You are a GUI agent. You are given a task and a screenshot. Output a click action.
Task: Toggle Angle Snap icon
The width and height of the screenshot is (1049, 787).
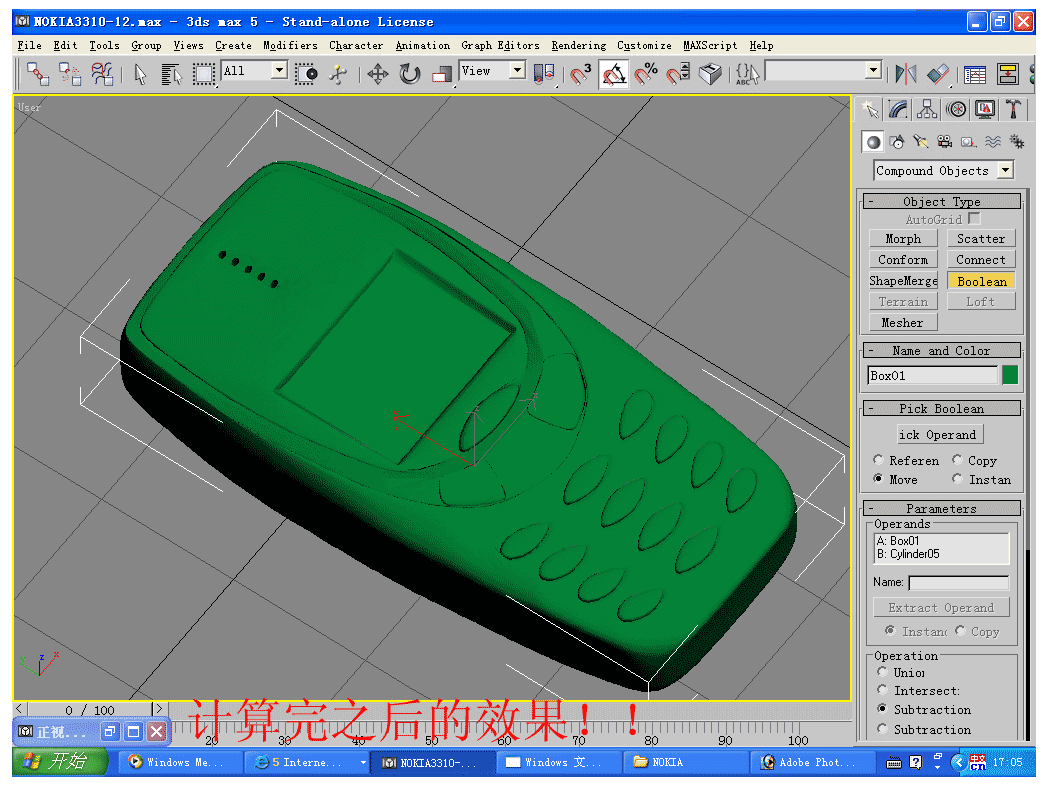point(613,74)
